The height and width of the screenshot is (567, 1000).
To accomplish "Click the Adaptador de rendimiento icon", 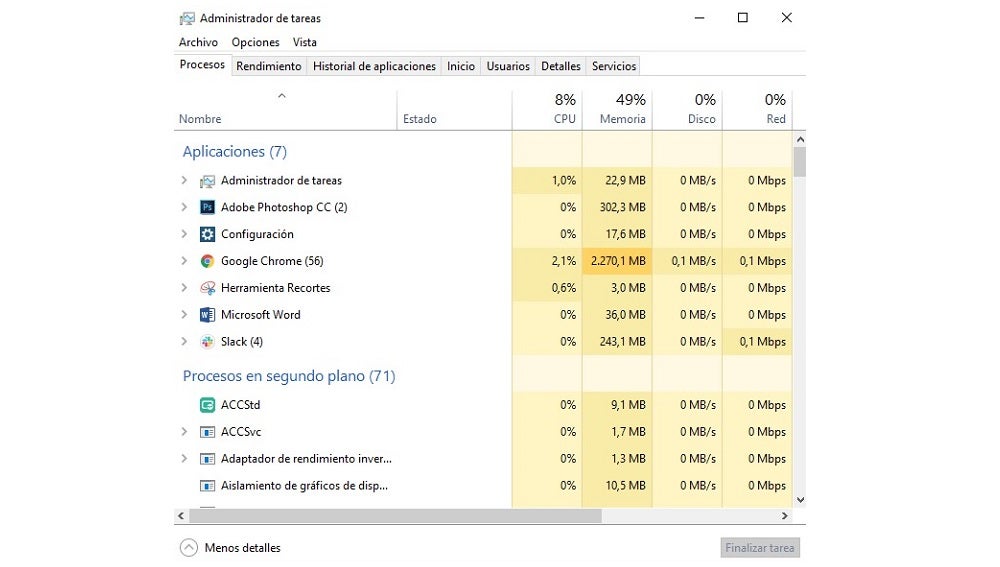I will [207, 459].
